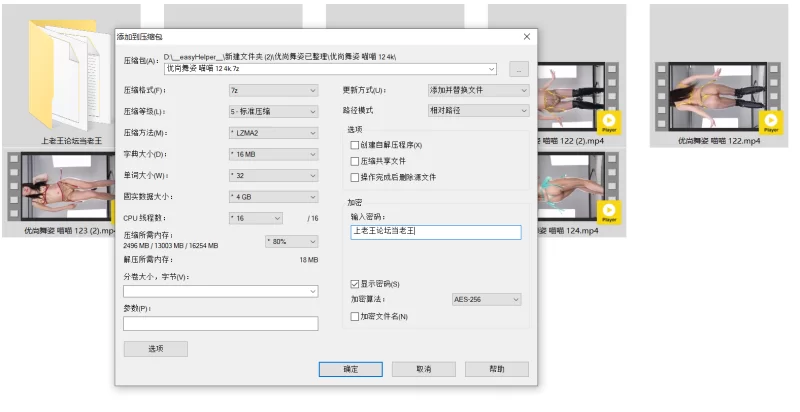Expand the 压缩等级 dropdown showing 标准压缩
The width and height of the screenshot is (800, 412).
click(x=273, y=111)
